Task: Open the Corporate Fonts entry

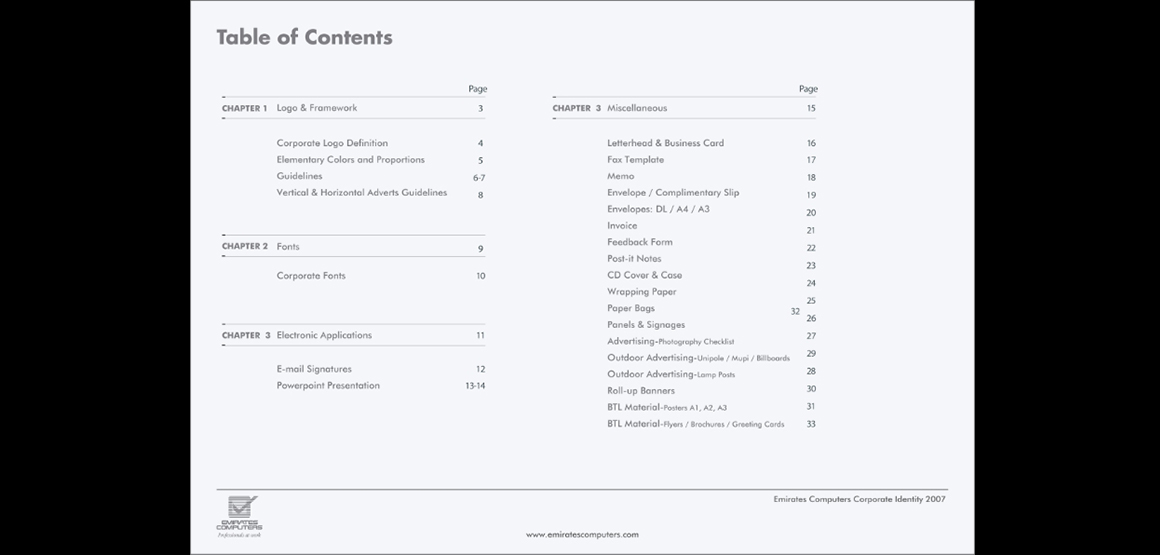Action: pos(311,276)
